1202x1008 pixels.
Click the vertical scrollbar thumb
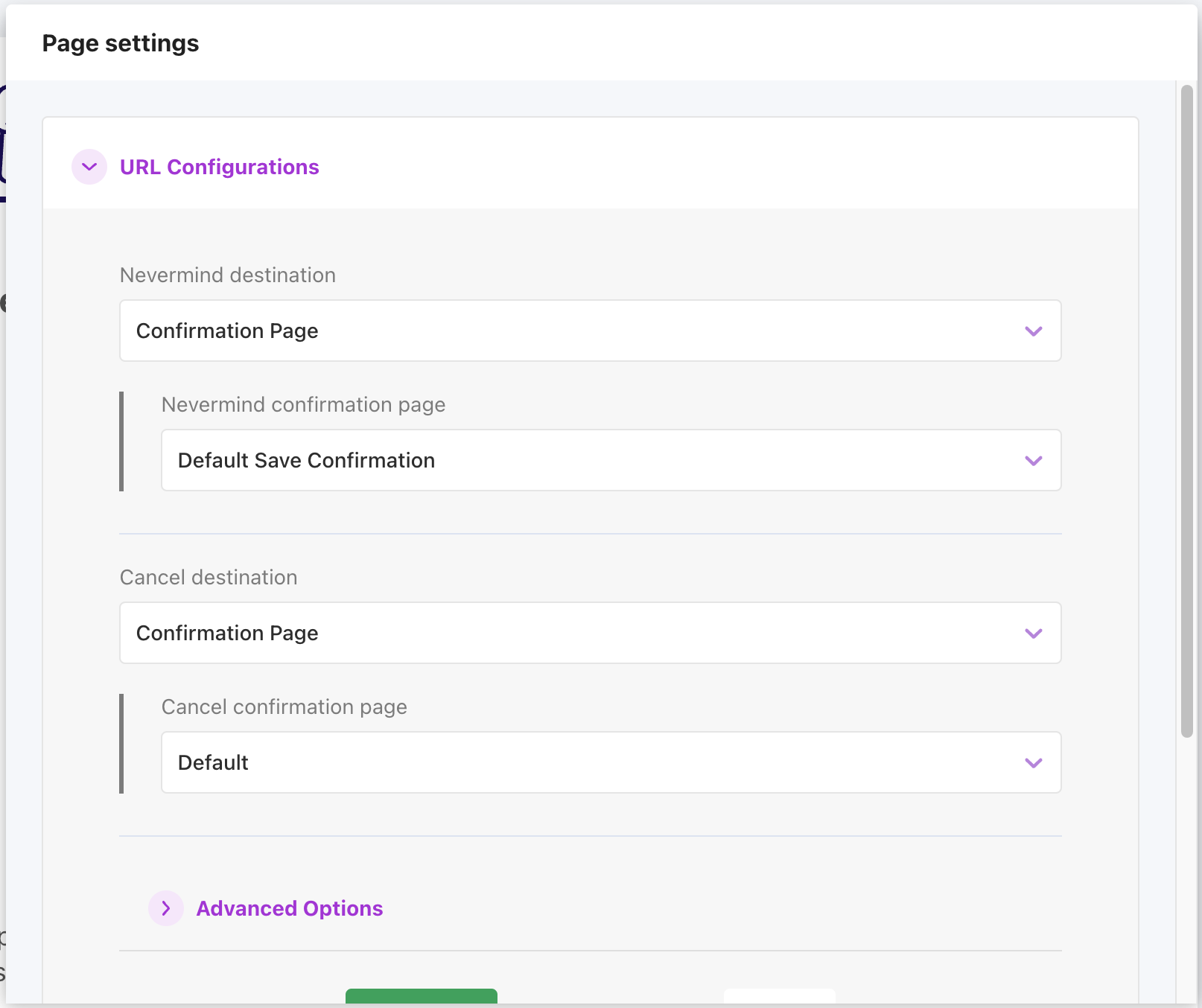point(1187,409)
